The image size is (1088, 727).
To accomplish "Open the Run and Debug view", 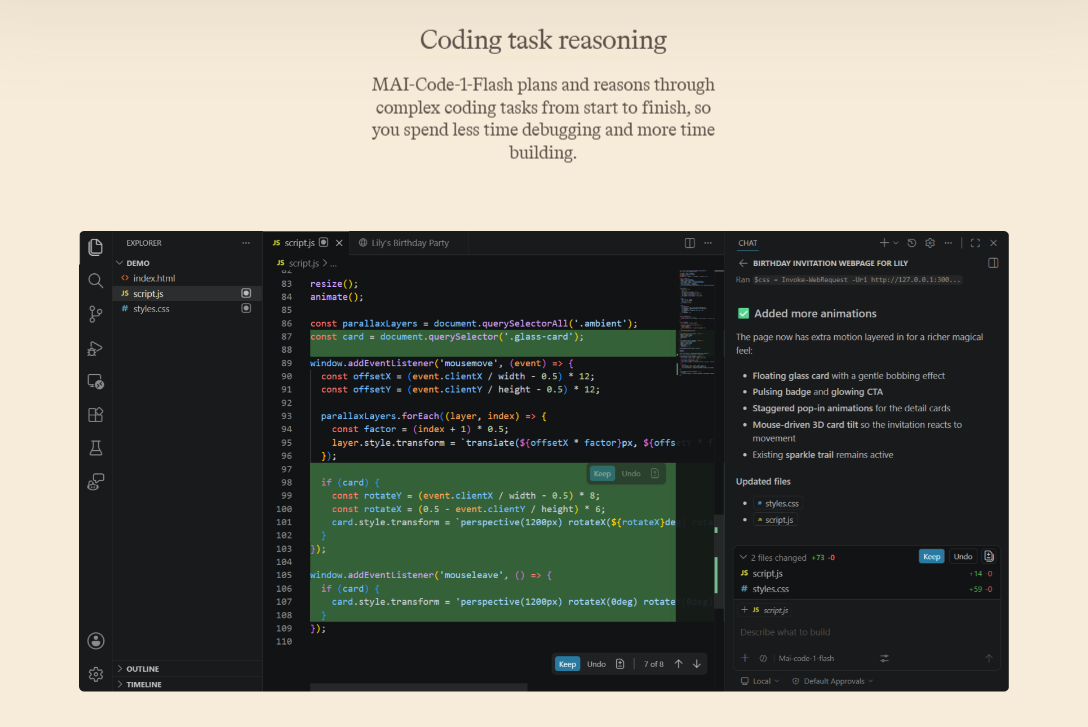I will tap(96, 348).
